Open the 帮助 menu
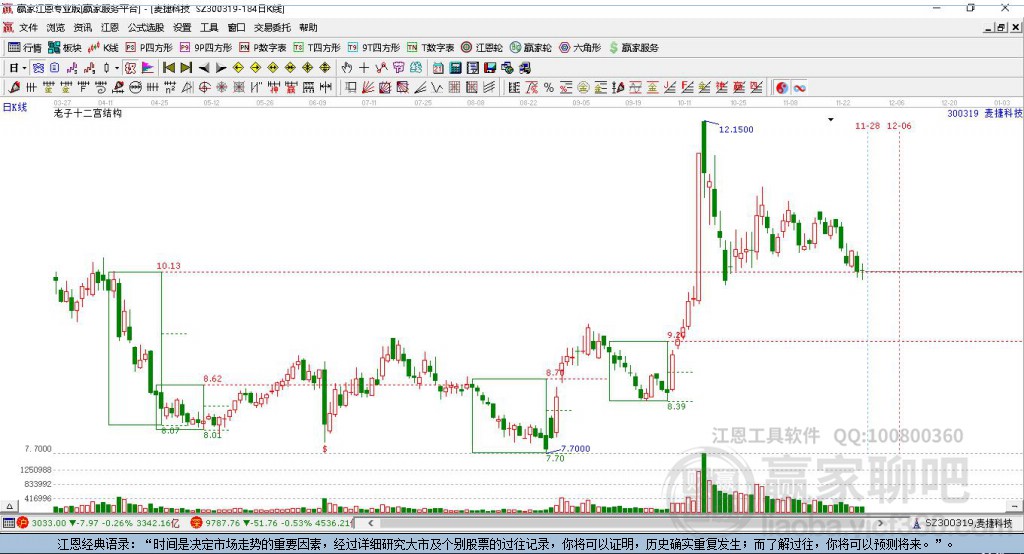 (x=308, y=27)
